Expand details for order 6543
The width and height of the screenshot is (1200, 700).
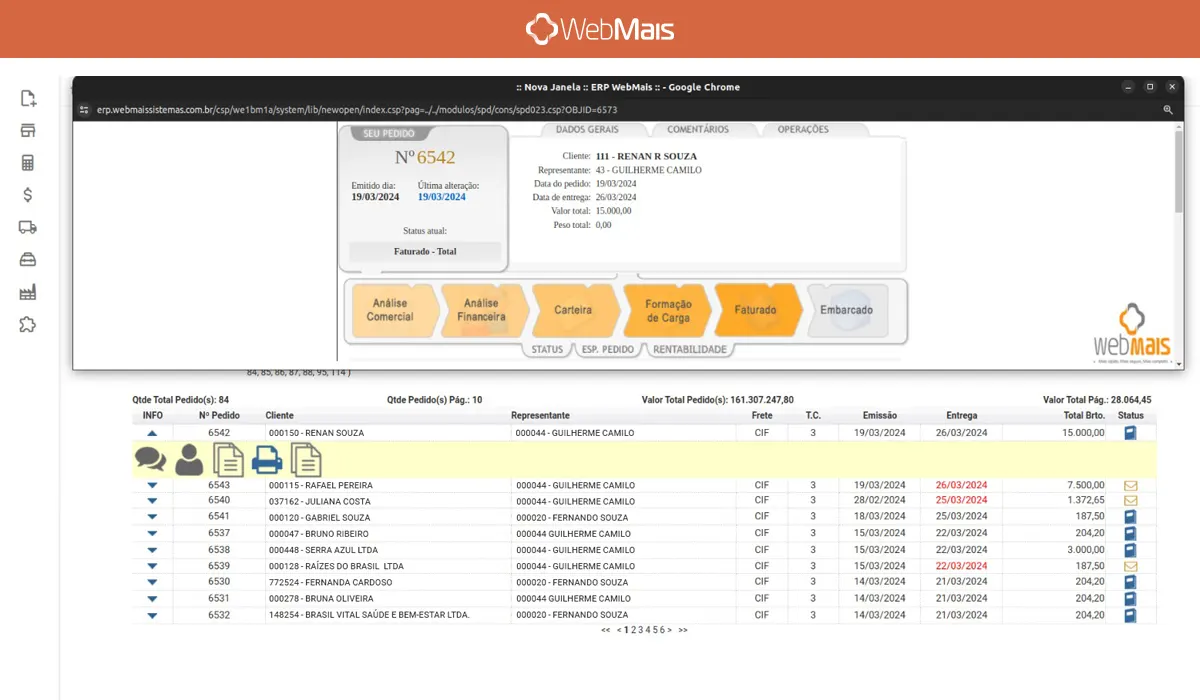coord(151,484)
